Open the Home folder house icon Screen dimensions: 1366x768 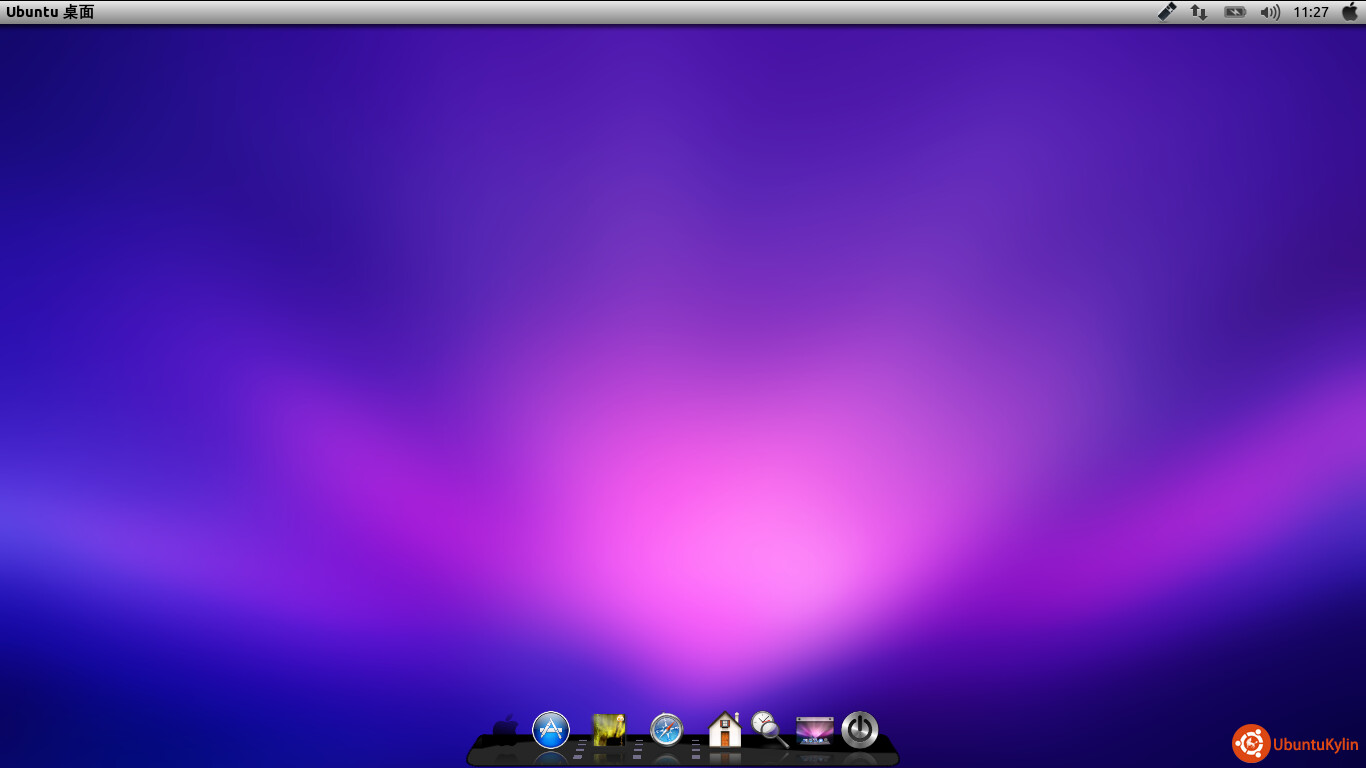pyautogui.click(x=724, y=729)
